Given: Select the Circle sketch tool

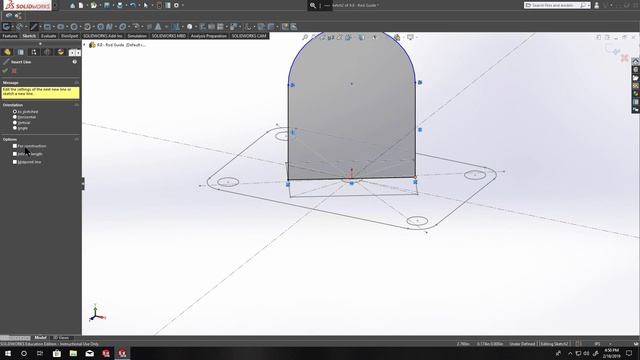Looking at the screenshot, I should (x=73, y=27).
